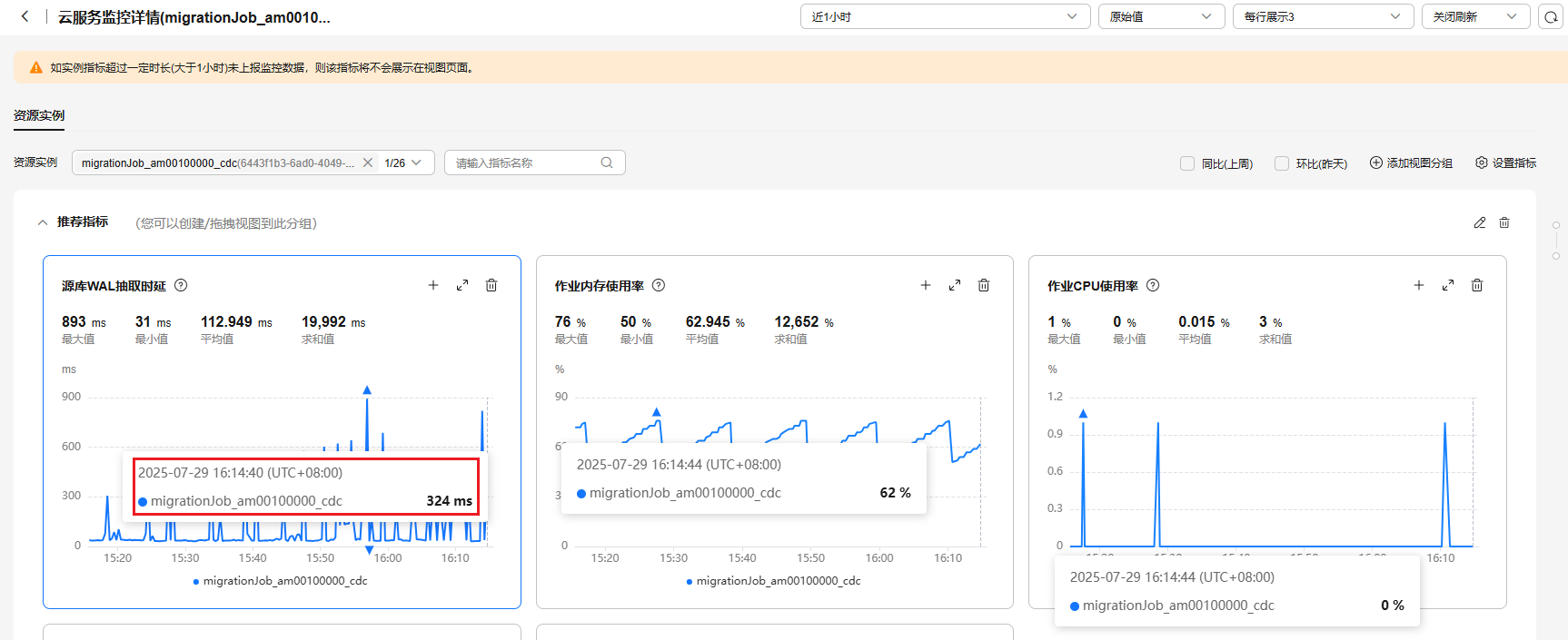The width and height of the screenshot is (1568, 640).
Task: Click the warning icon in the orange banner
Action: (x=36, y=67)
